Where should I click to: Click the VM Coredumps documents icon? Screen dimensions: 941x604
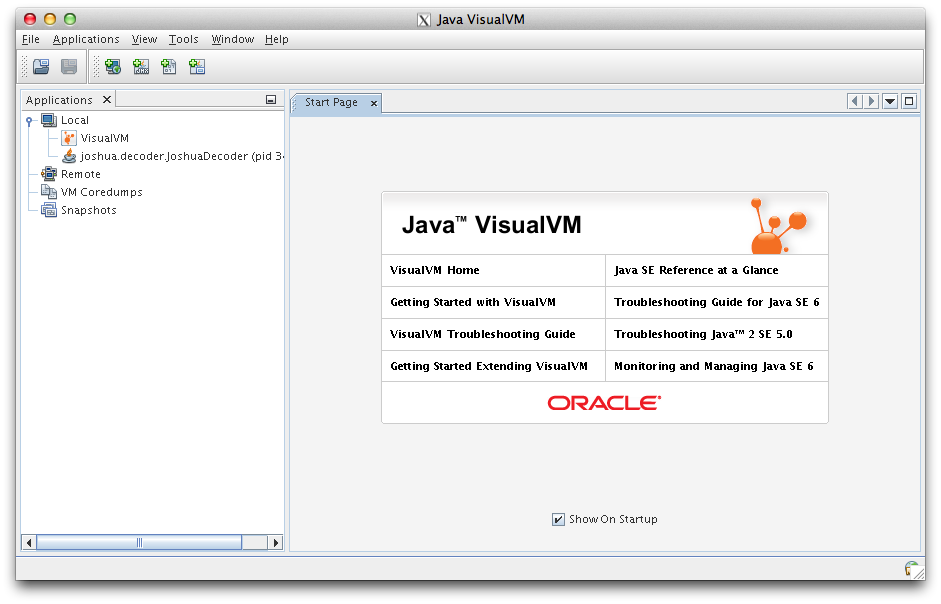49,192
